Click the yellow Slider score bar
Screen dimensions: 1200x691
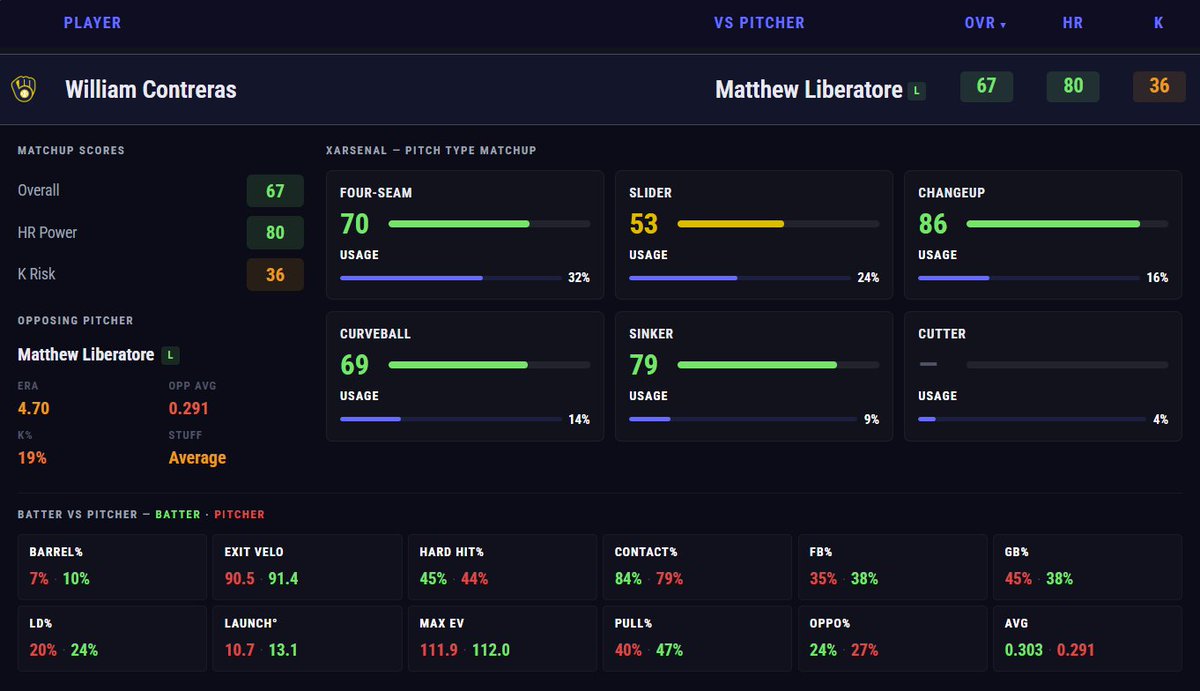(778, 224)
